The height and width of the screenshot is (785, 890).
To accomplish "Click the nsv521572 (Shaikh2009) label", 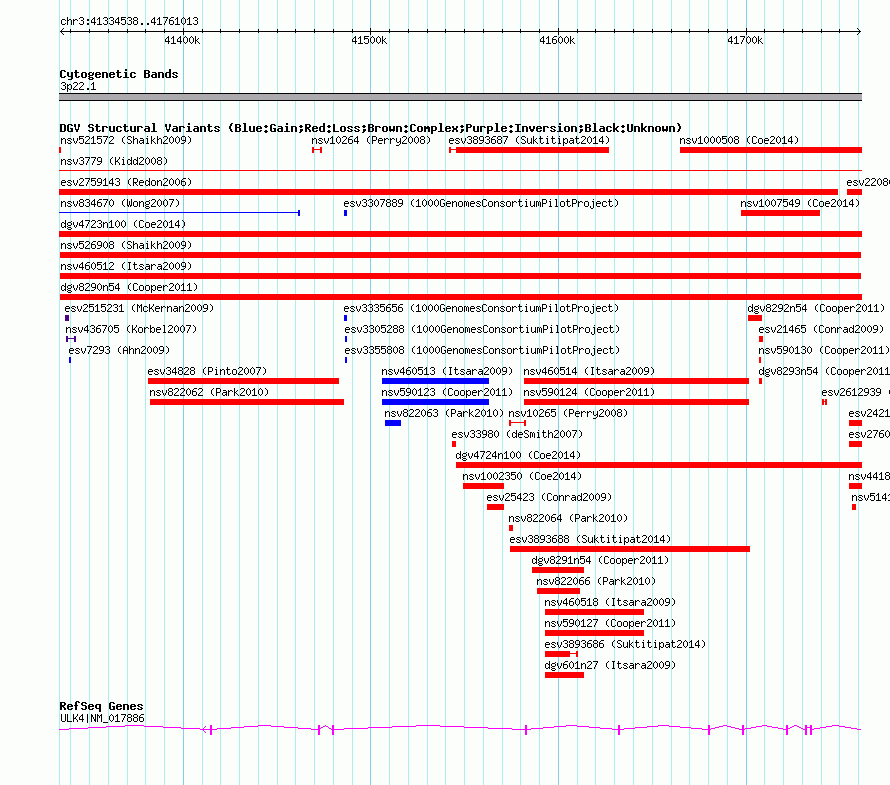I will 126,140.
